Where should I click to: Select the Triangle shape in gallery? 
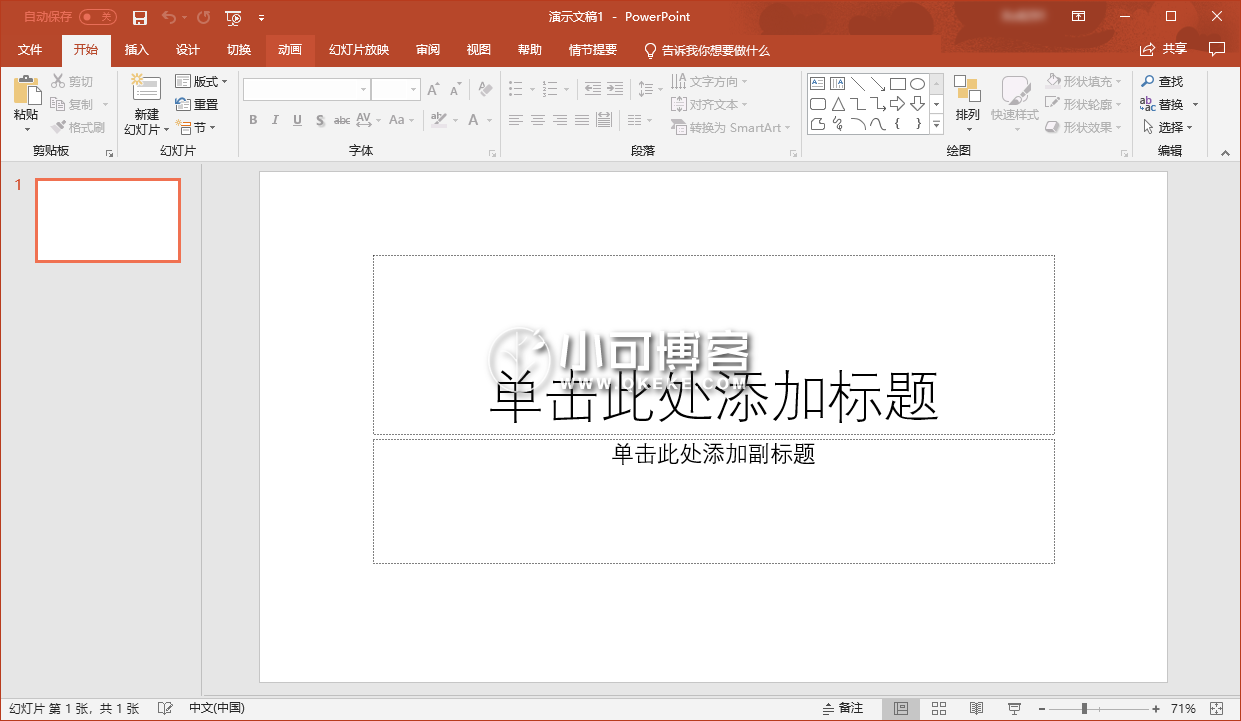click(x=838, y=104)
